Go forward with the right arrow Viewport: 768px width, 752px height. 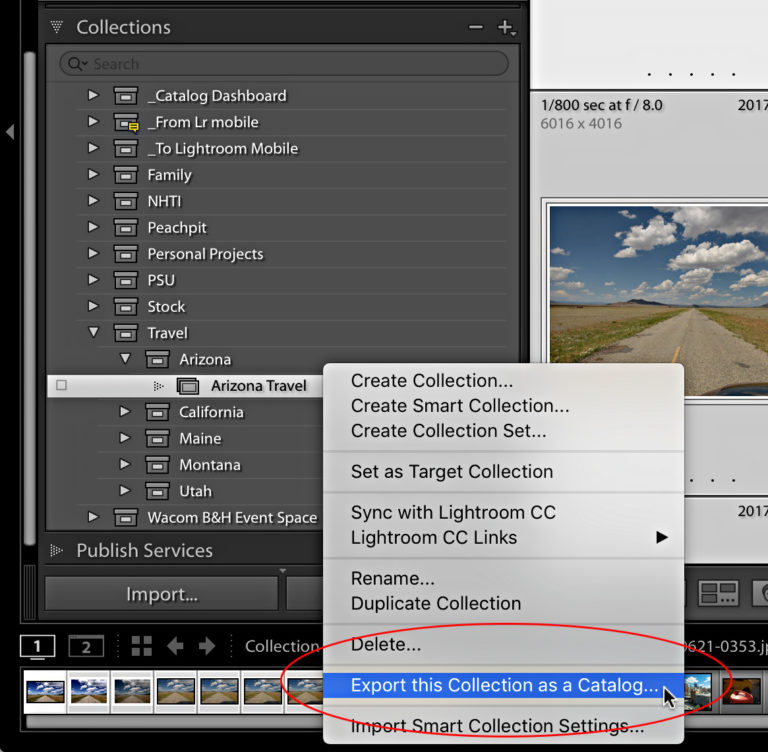(x=207, y=646)
